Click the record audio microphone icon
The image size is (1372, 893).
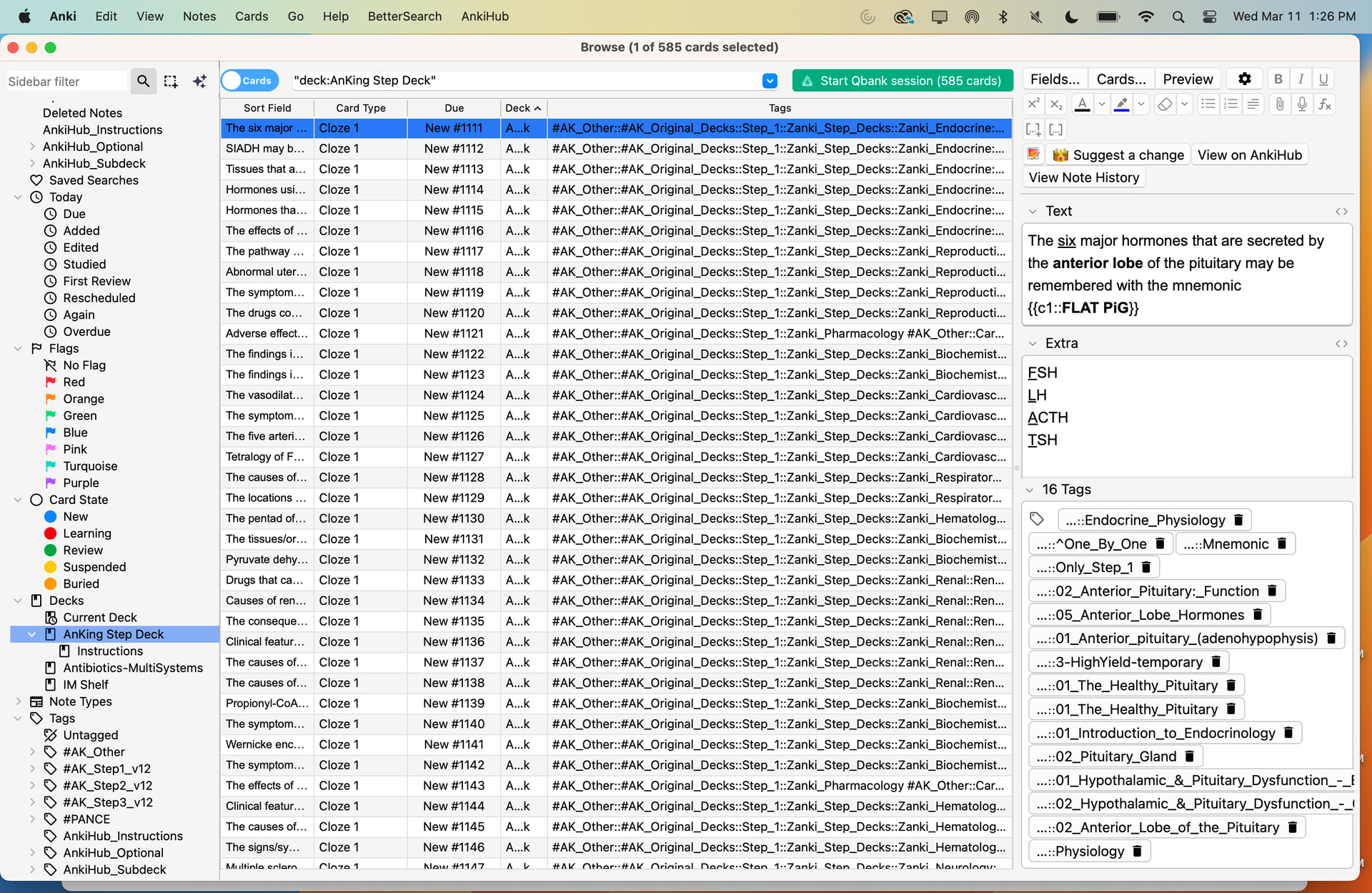point(1302,105)
